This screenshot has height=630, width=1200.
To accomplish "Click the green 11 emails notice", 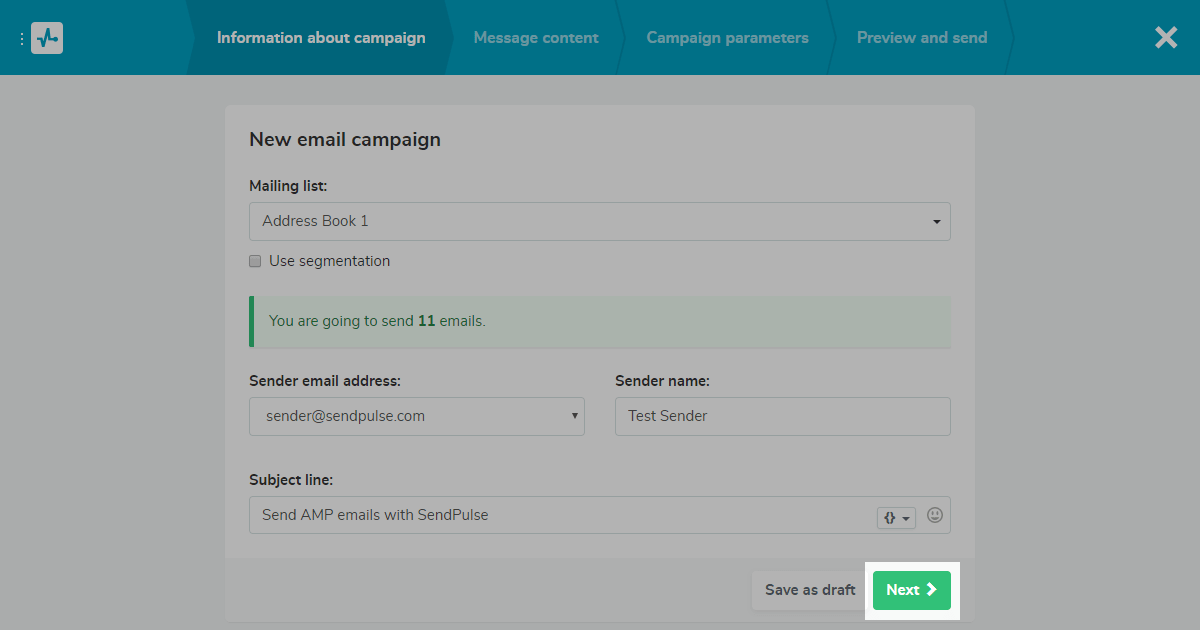I will pyautogui.click(x=600, y=321).
